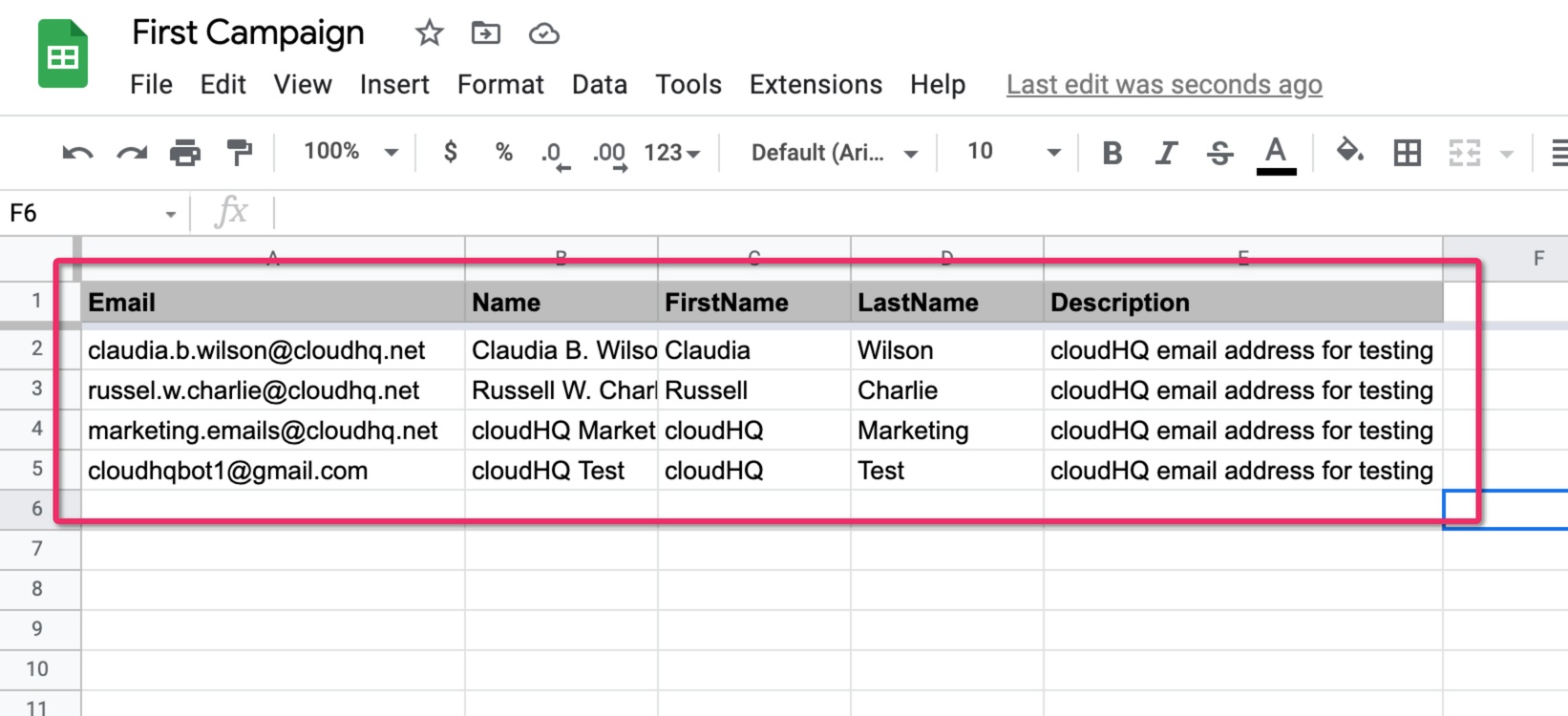Expand the merge cells options arrow
Viewport: 1568px width, 716px height.
click(x=1507, y=154)
